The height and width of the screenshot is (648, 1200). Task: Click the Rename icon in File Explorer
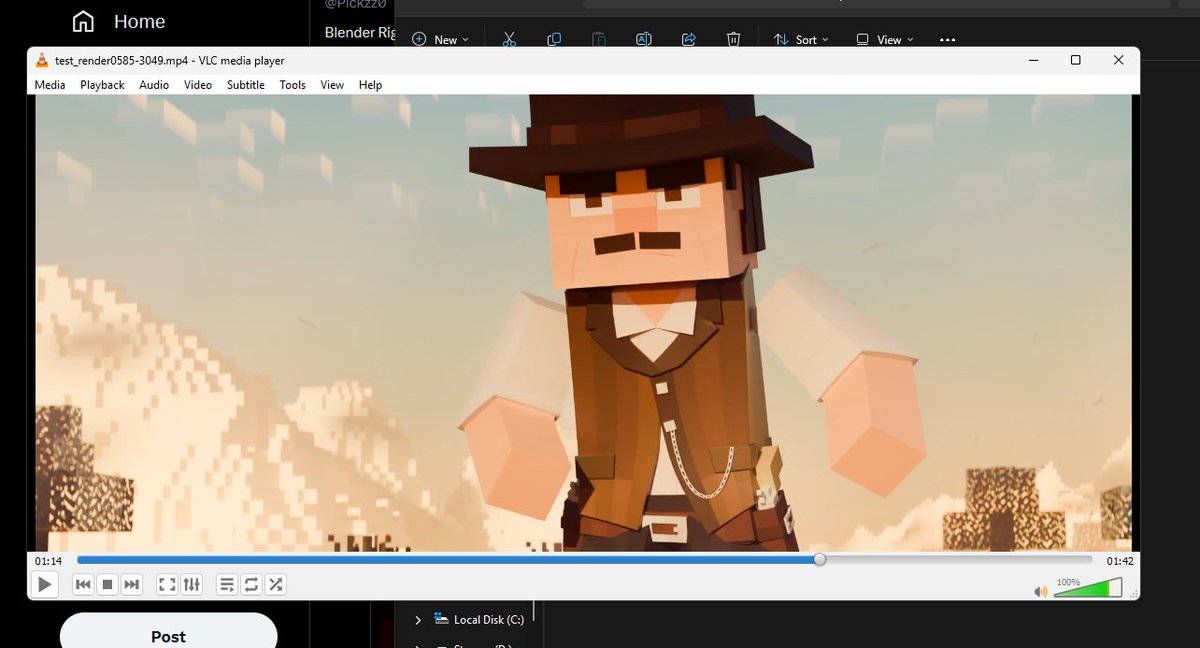pyautogui.click(x=644, y=39)
